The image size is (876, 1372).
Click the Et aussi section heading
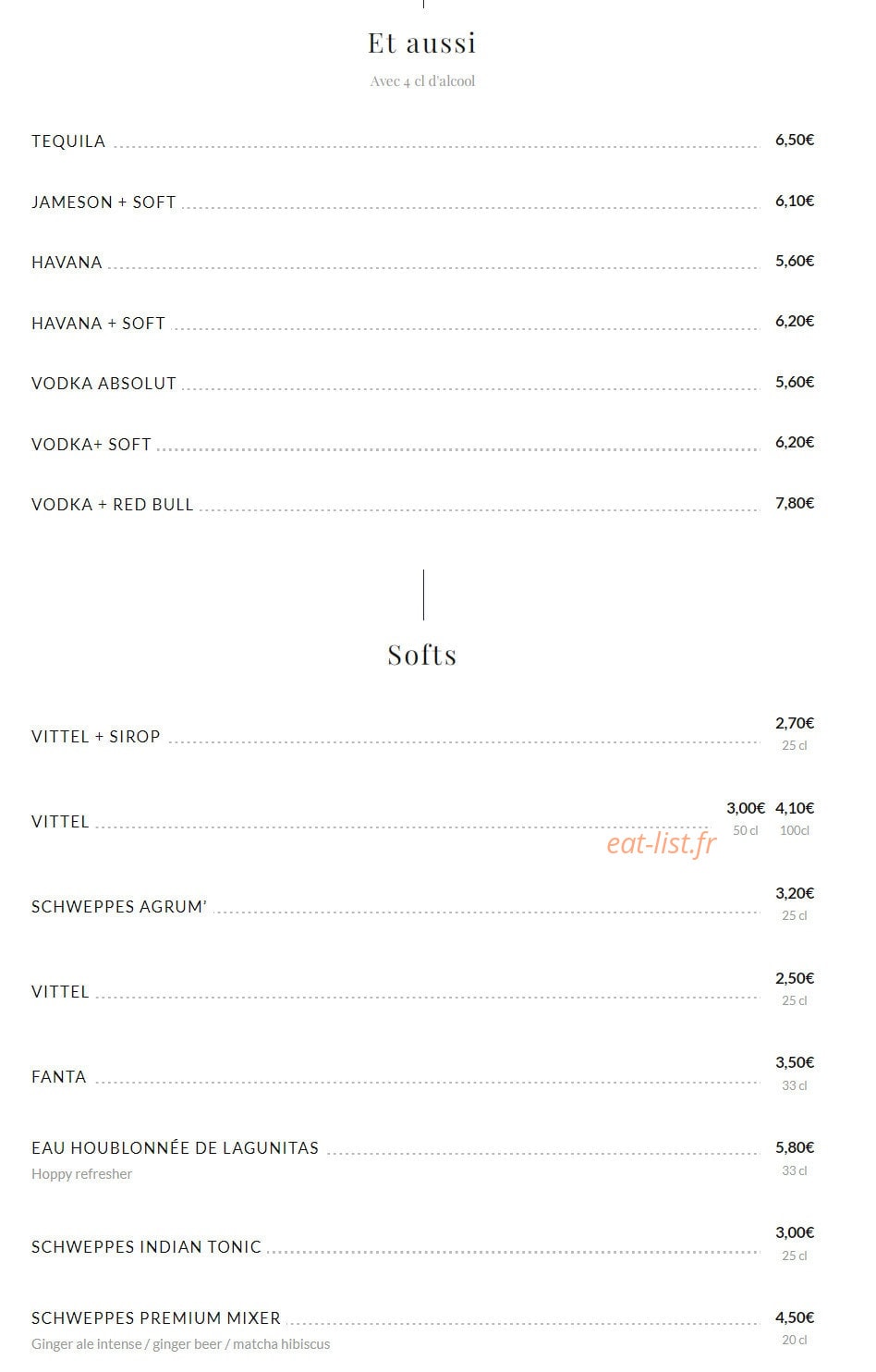click(x=422, y=43)
